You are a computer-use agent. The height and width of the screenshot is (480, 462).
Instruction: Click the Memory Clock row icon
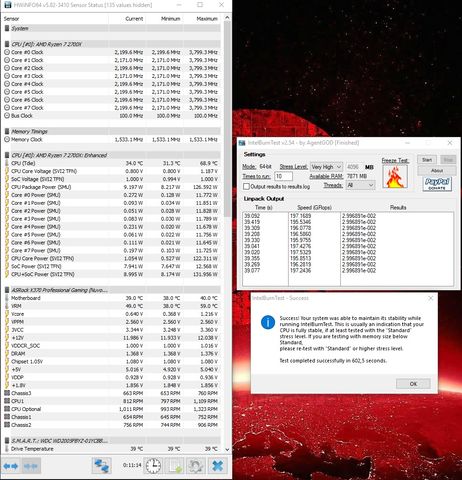pyautogui.click(x=7, y=139)
